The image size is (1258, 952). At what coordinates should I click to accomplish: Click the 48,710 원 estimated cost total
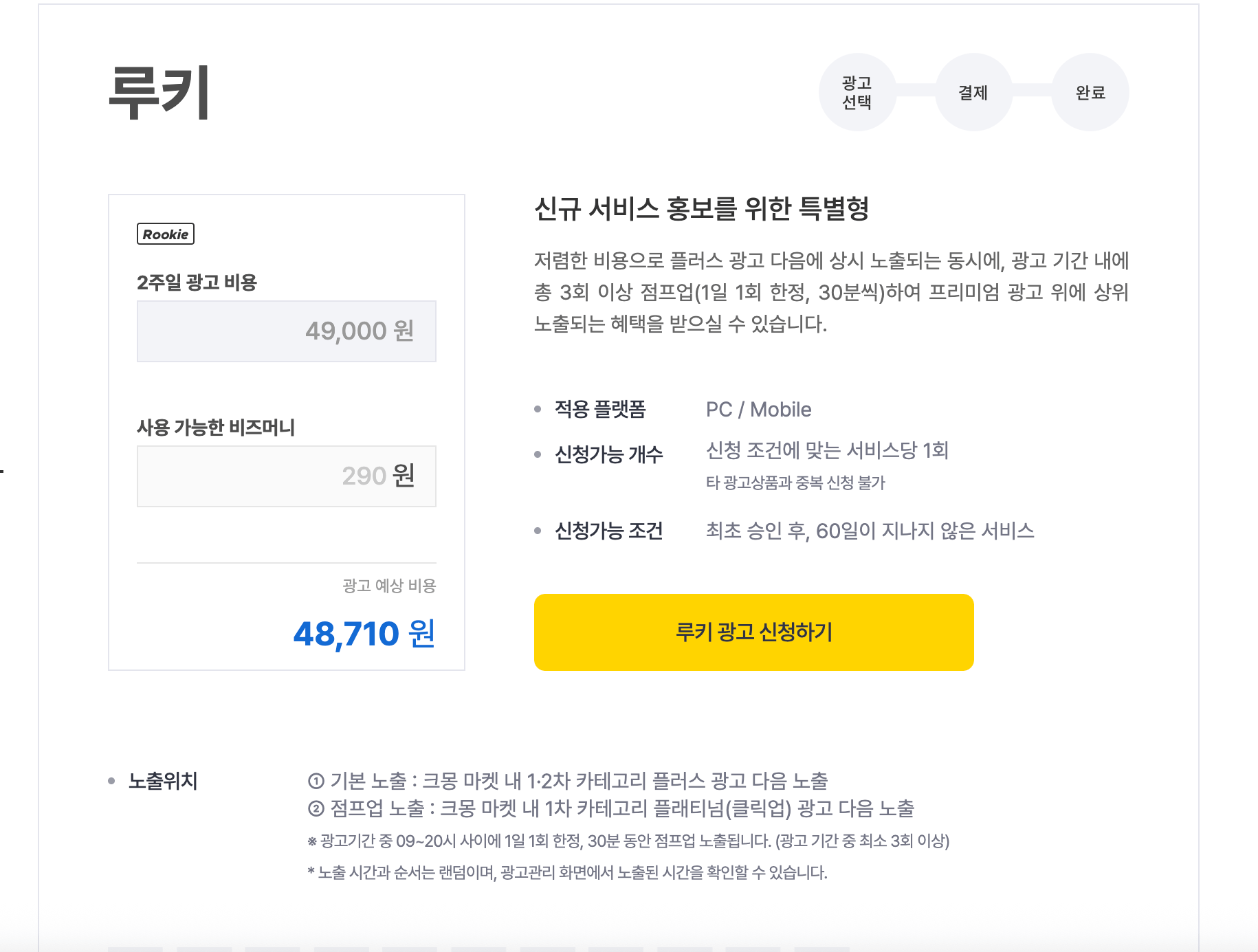coord(364,633)
